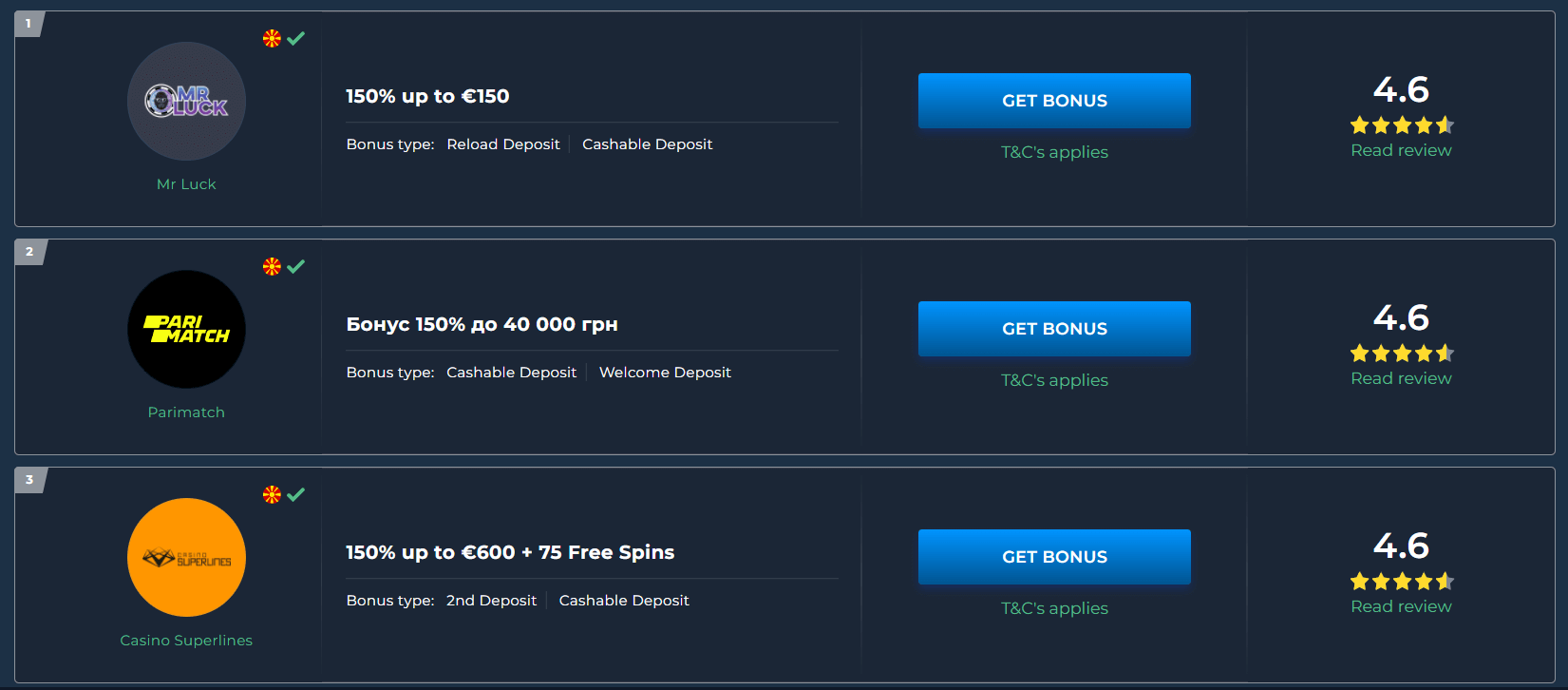
Task: Click the Parimatch round logo
Action: point(186,329)
